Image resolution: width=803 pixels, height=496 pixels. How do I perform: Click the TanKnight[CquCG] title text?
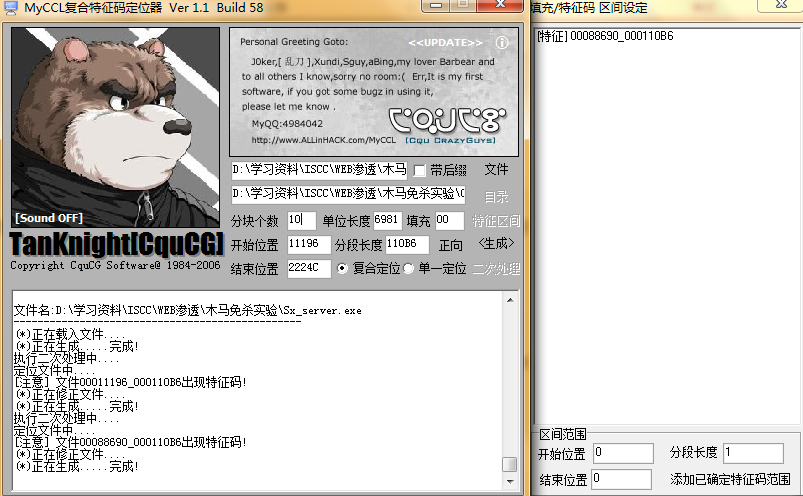point(116,244)
